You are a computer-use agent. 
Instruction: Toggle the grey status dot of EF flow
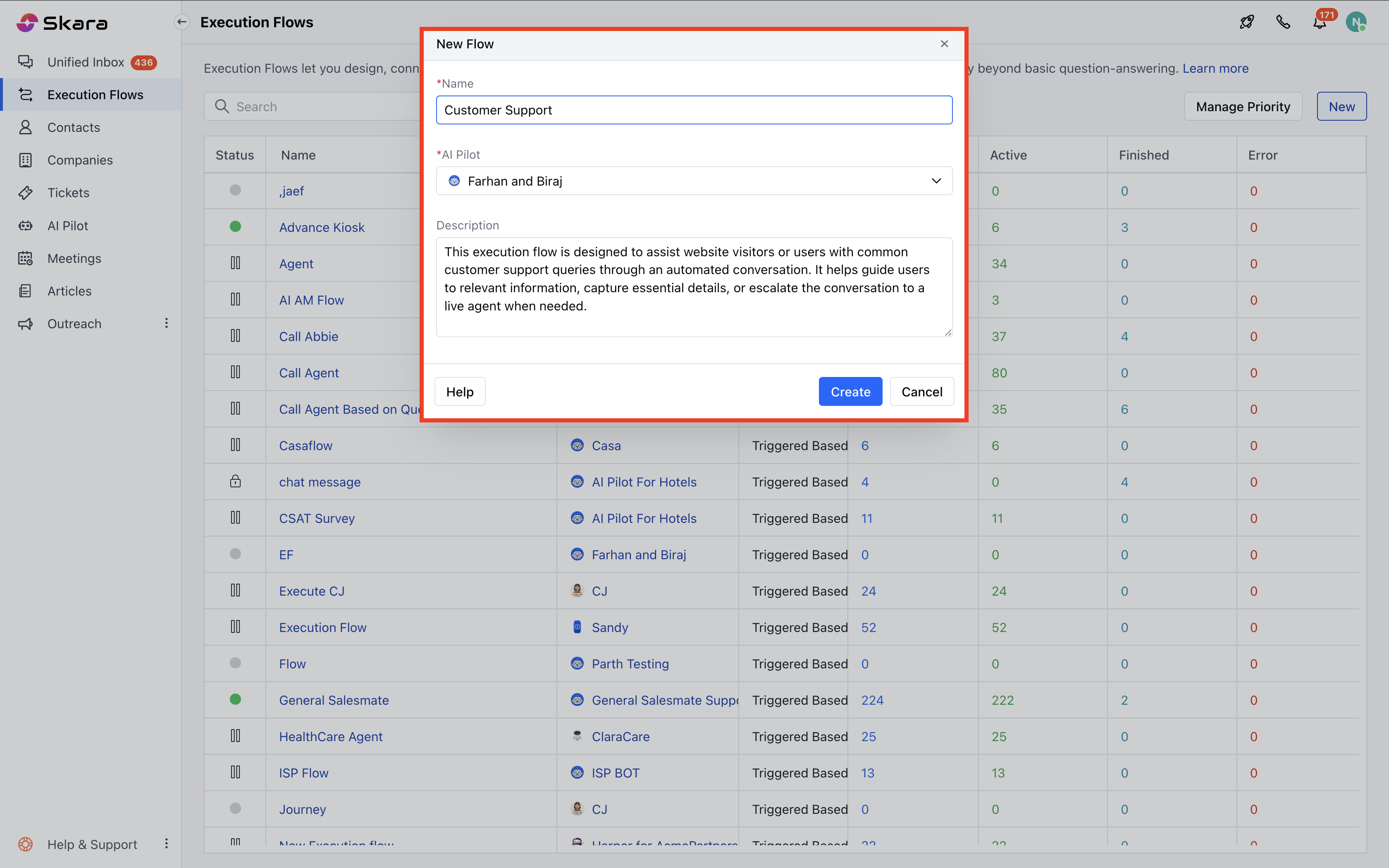coord(235,554)
